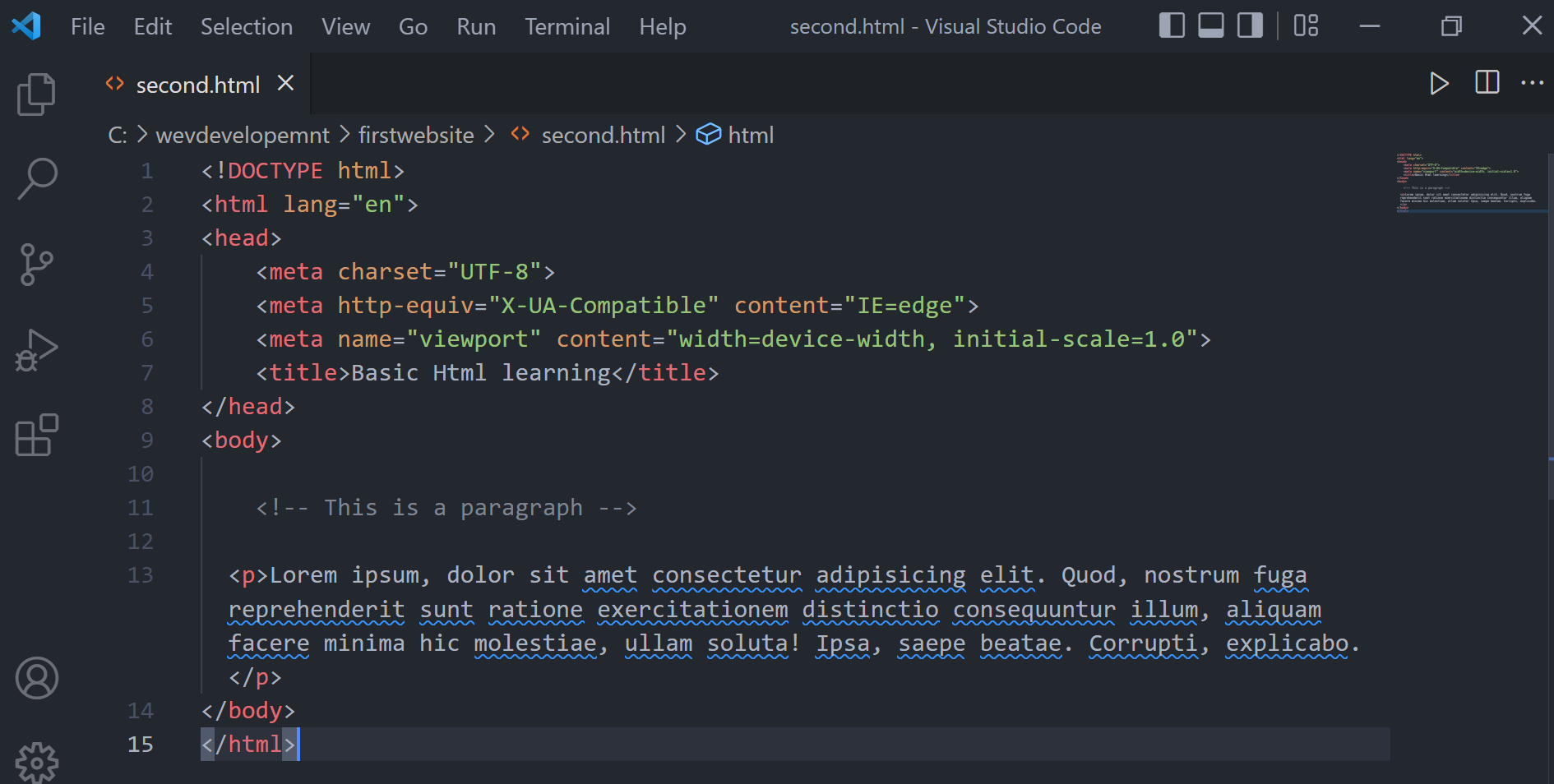The image size is (1554, 784).
Task: Open the html symbol breadcrumb
Action: click(x=751, y=135)
